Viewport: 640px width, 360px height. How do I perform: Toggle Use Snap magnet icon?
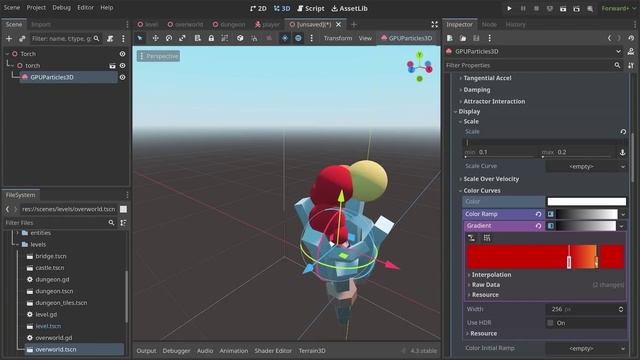[254, 38]
